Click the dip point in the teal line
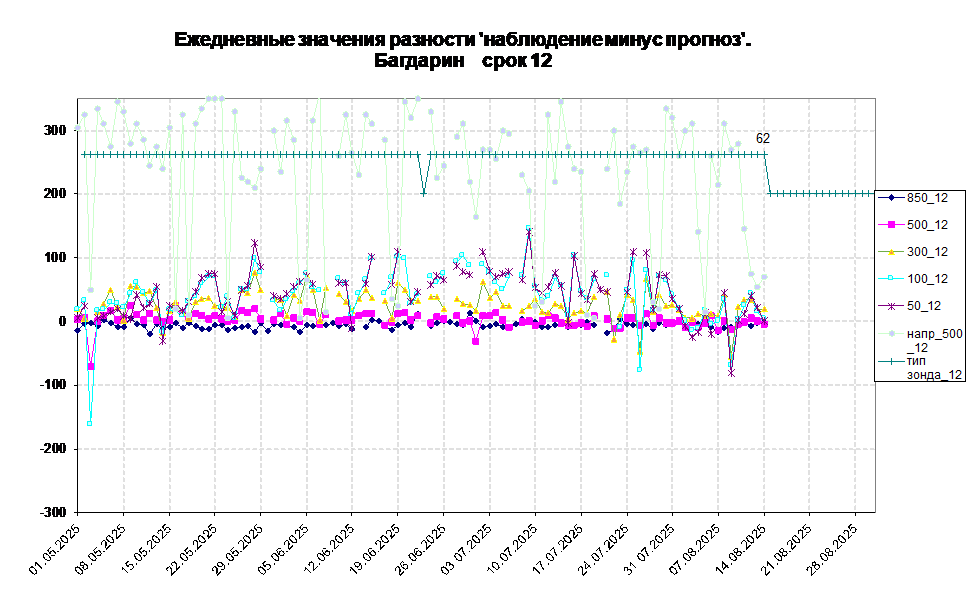976x599 pixels. click(424, 192)
